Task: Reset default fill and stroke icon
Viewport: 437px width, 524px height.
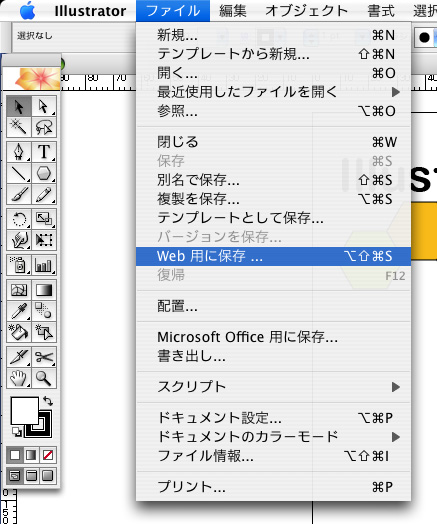Action: click(17, 431)
